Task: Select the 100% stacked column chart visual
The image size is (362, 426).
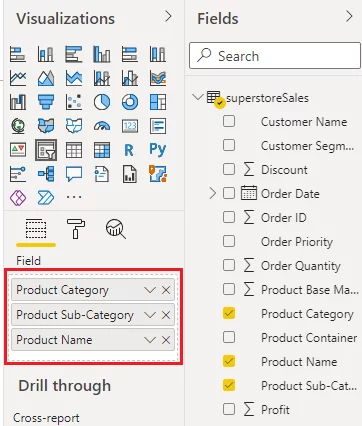Action: click(x=158, y=54)
